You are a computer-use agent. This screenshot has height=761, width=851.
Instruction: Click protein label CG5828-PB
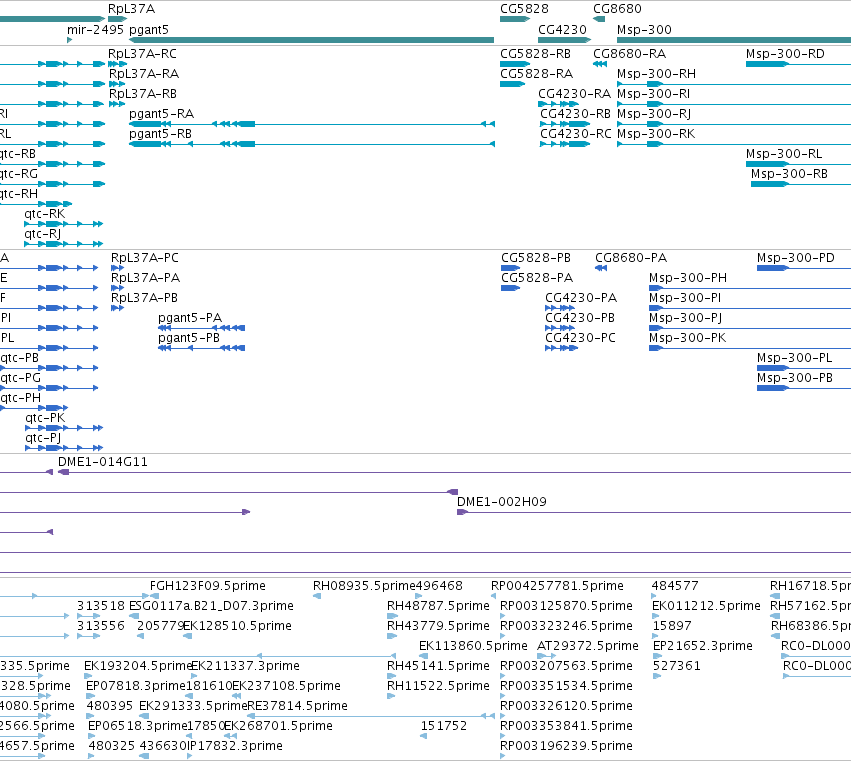point(536,258)
